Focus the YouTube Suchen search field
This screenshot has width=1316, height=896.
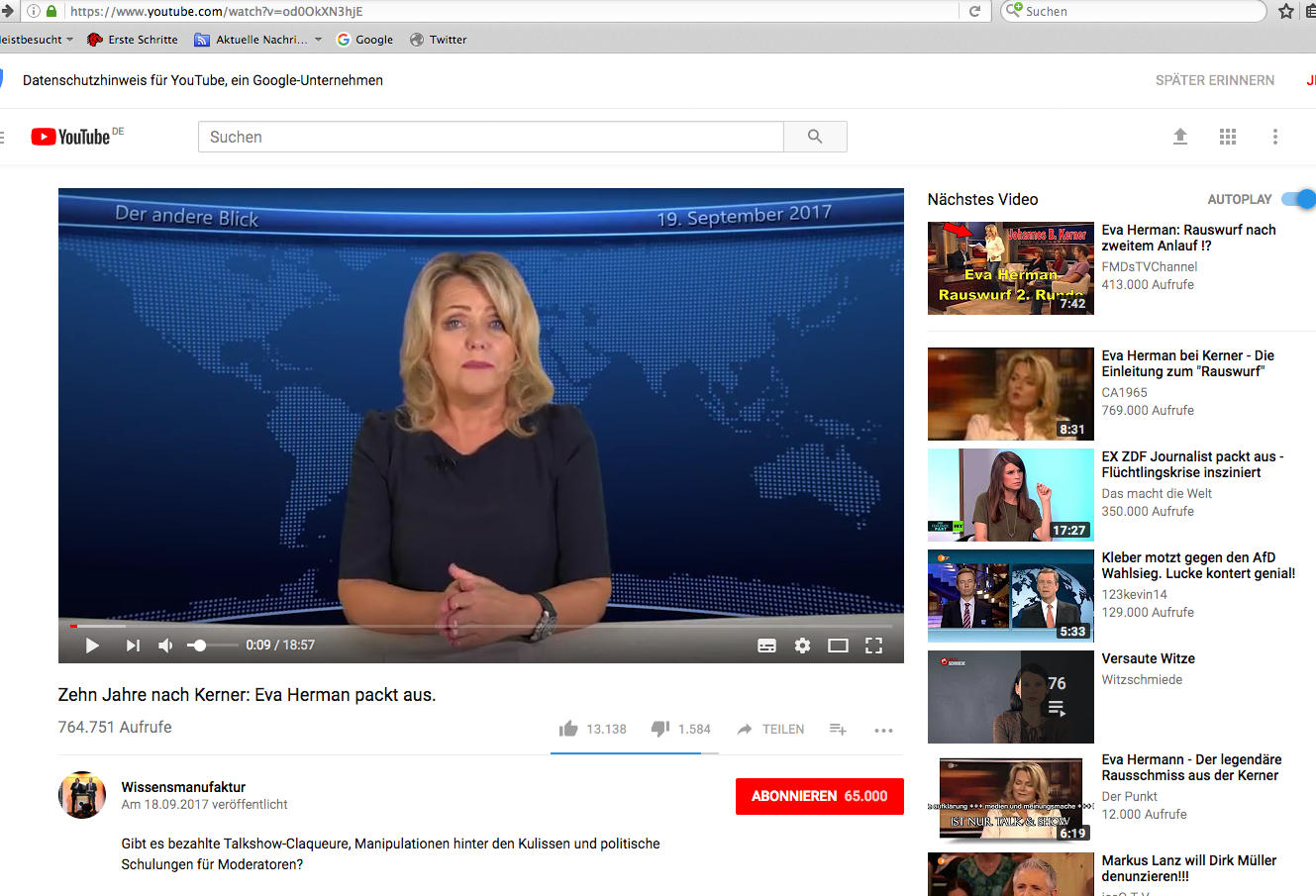click(x=491, y=137)
